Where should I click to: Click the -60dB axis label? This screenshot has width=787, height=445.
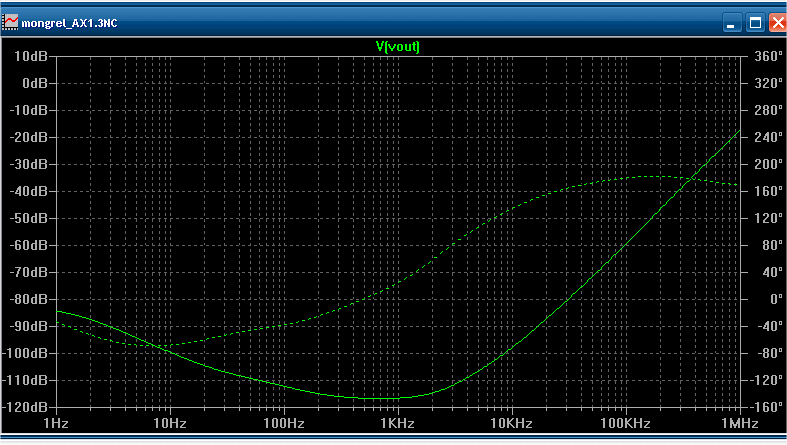coord(29,245)
